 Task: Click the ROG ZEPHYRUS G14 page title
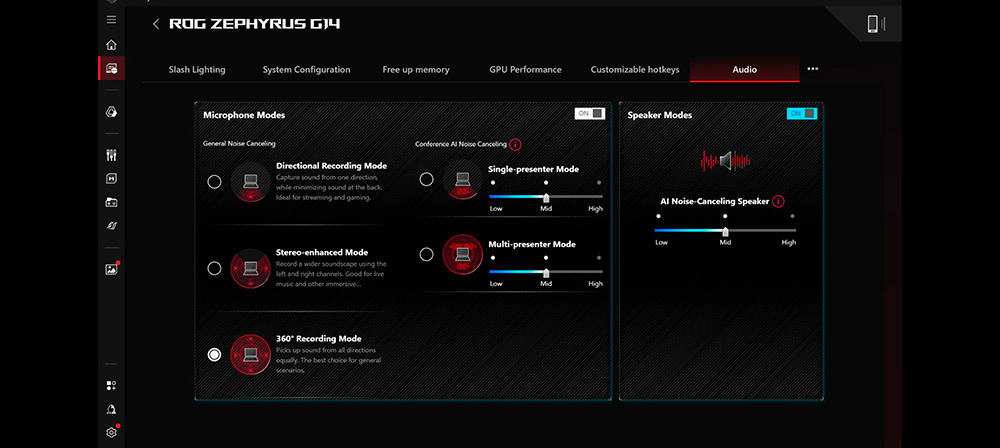point(254,24)
